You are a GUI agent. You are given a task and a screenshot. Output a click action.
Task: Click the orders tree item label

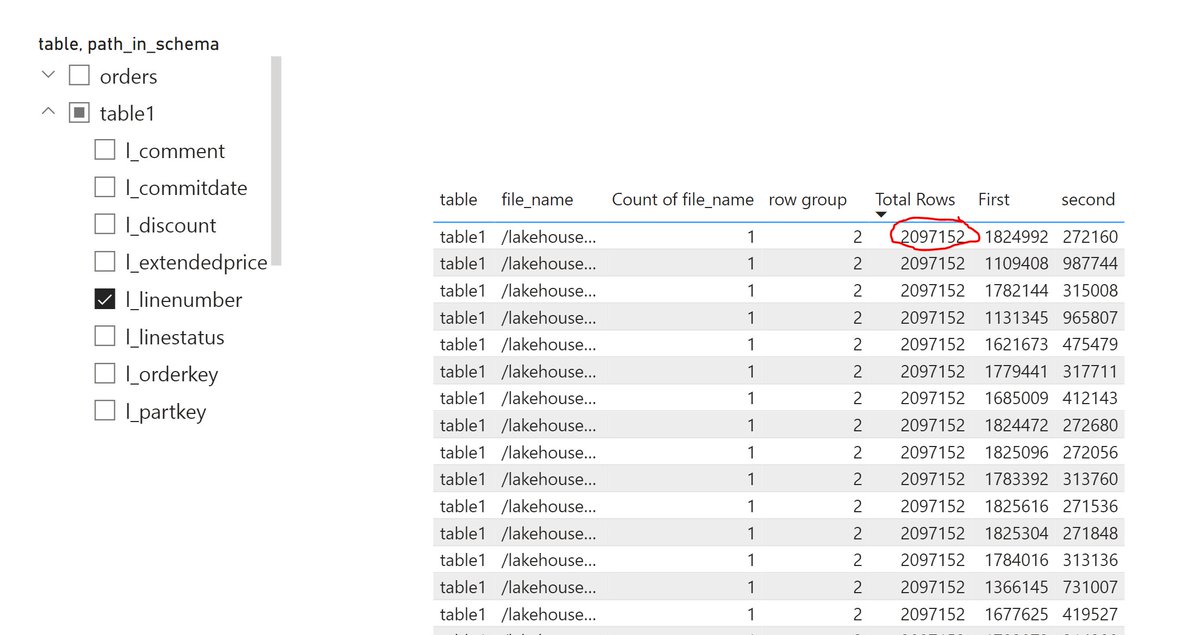point(128,76)
